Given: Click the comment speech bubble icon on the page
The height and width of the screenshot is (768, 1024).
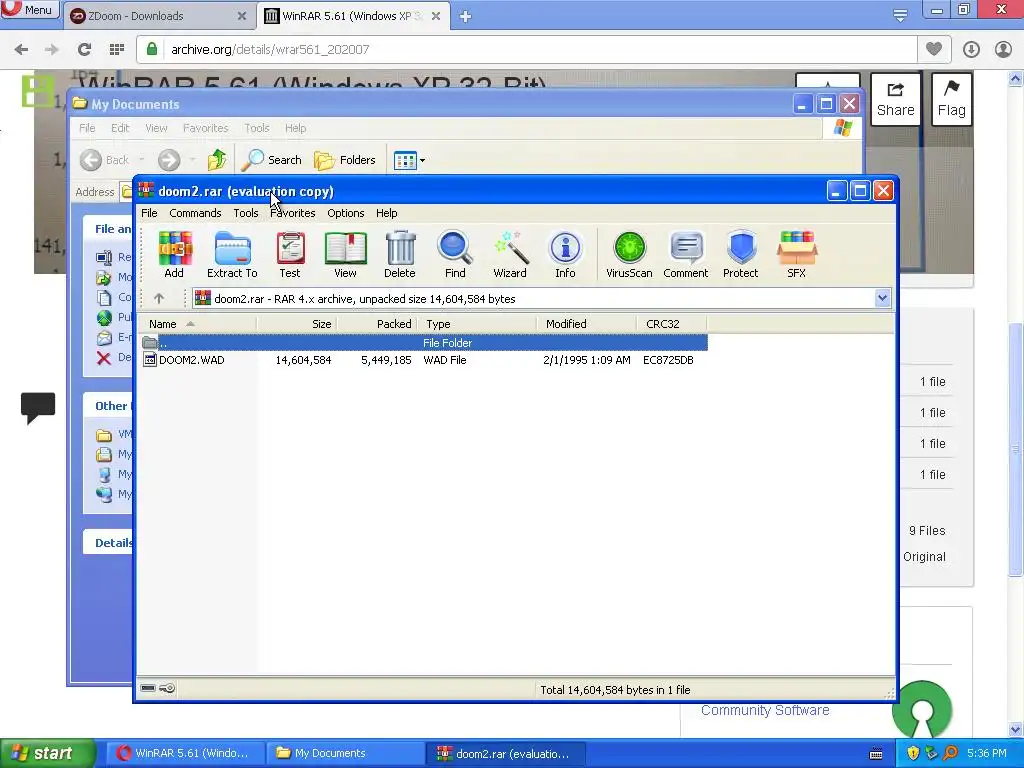Looking at the screenshot, I should tap(38, 408).
